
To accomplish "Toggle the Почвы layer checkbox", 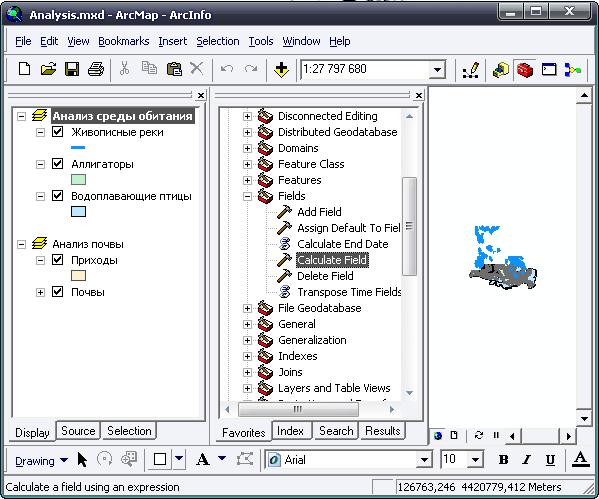I will 57,292.
